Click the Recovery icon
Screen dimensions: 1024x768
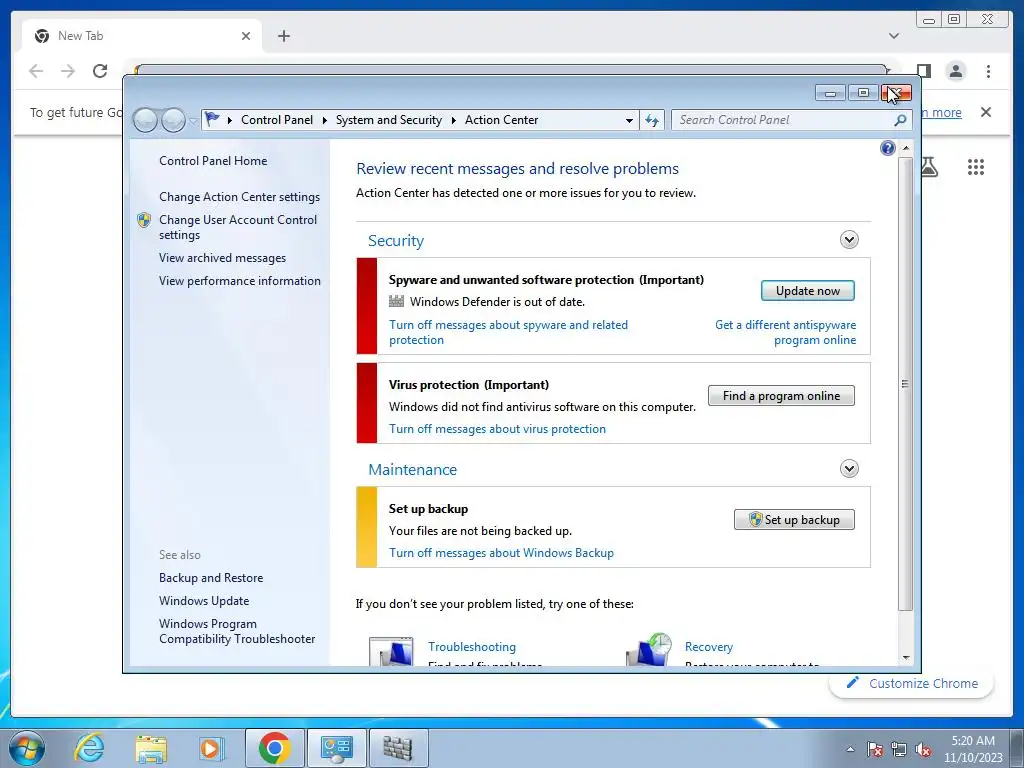(649, 650)
